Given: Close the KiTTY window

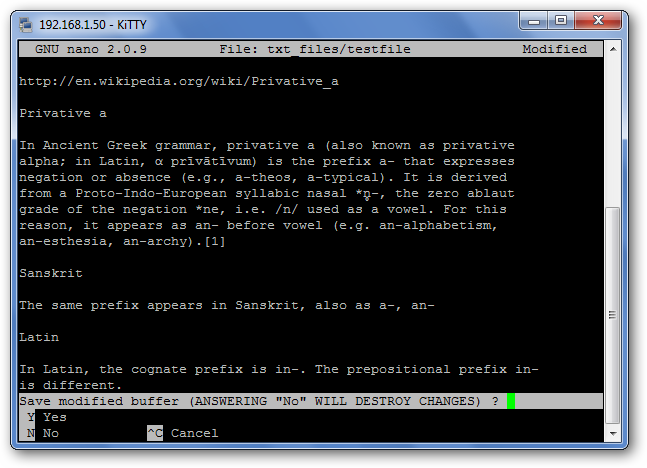Looking at the screenshot, I should click(x=598, y=21).
